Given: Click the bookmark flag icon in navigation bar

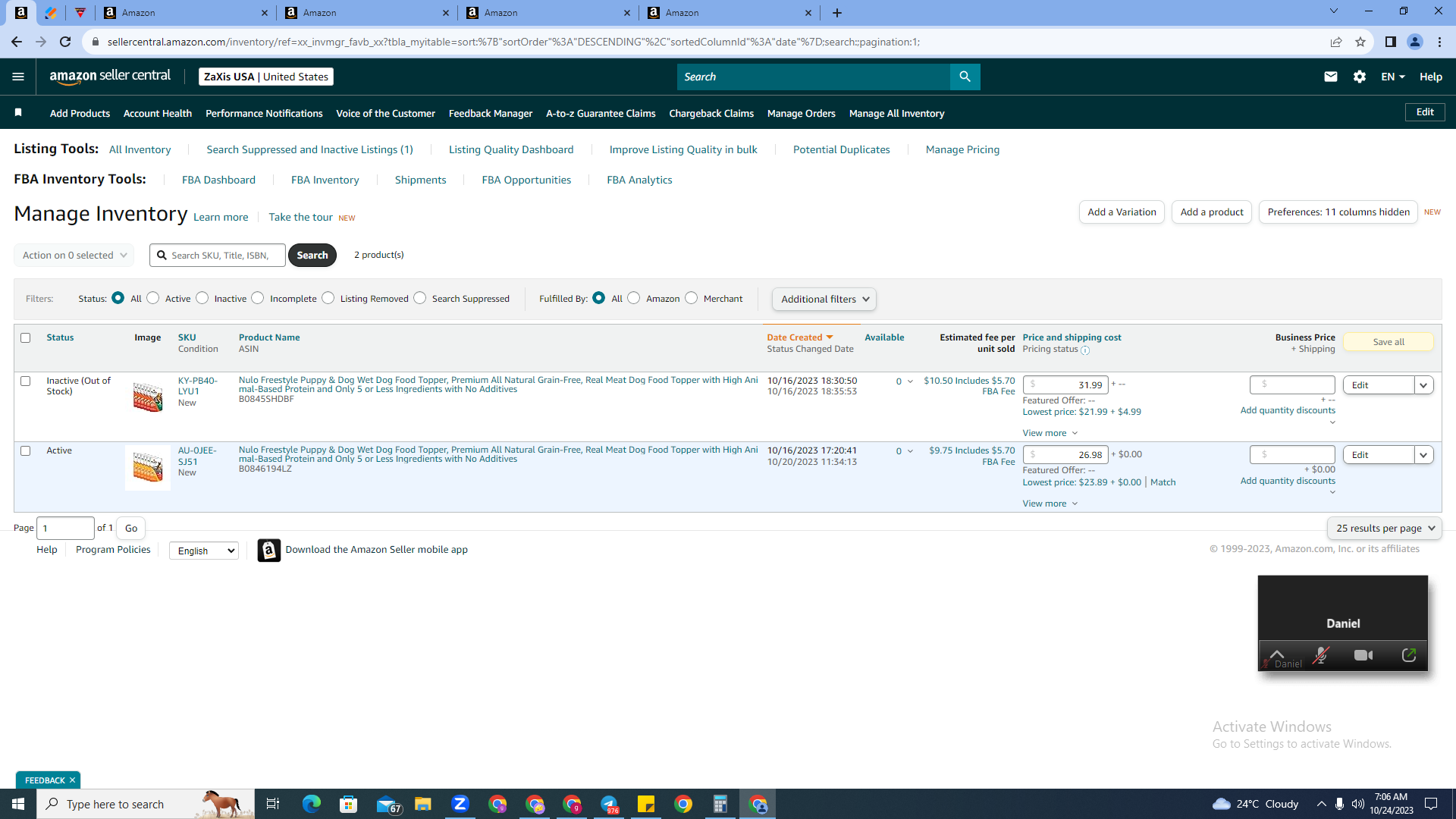Looking at the screenshot, I should [18, 113].
